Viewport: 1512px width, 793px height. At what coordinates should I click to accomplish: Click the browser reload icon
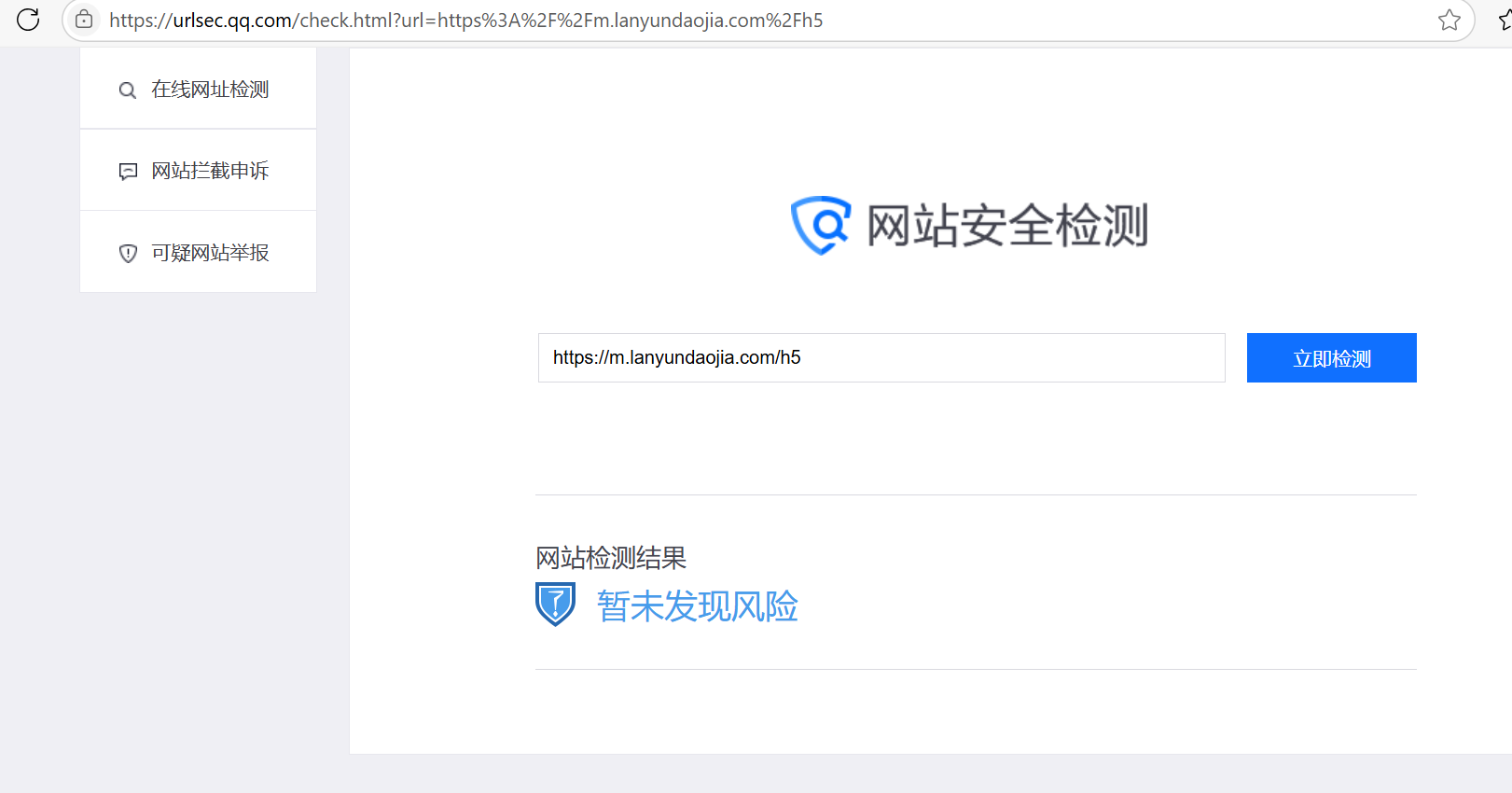(x=28, y=20)
